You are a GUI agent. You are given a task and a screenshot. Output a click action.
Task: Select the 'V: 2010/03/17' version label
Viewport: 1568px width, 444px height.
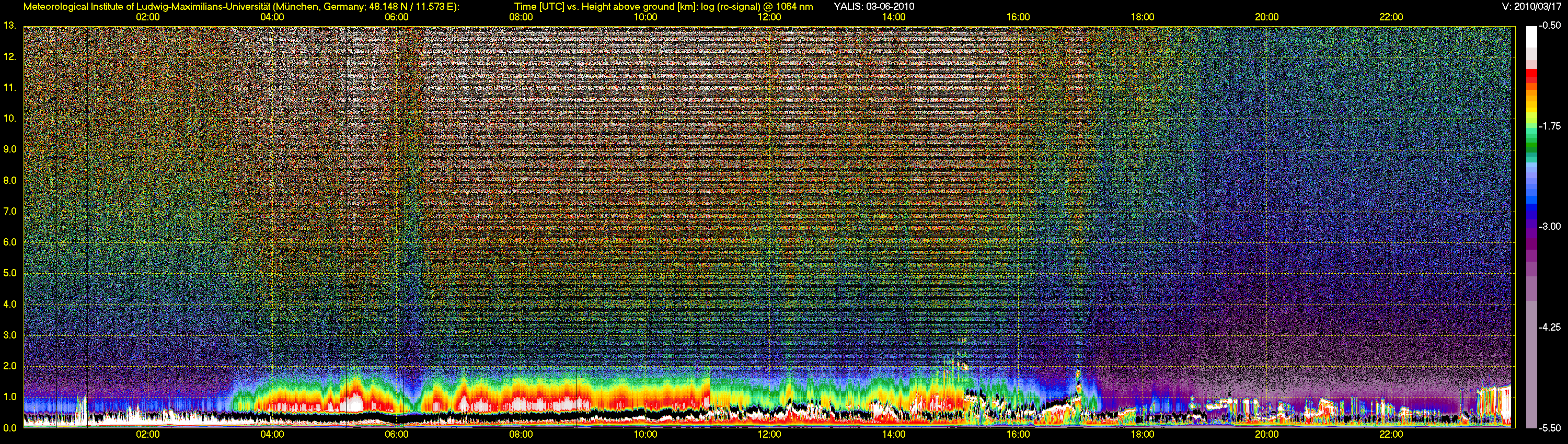[1531, 6]
